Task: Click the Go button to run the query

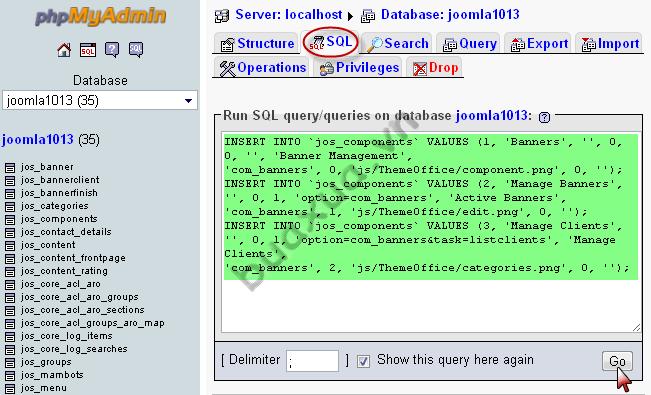Action: point(617,361)
